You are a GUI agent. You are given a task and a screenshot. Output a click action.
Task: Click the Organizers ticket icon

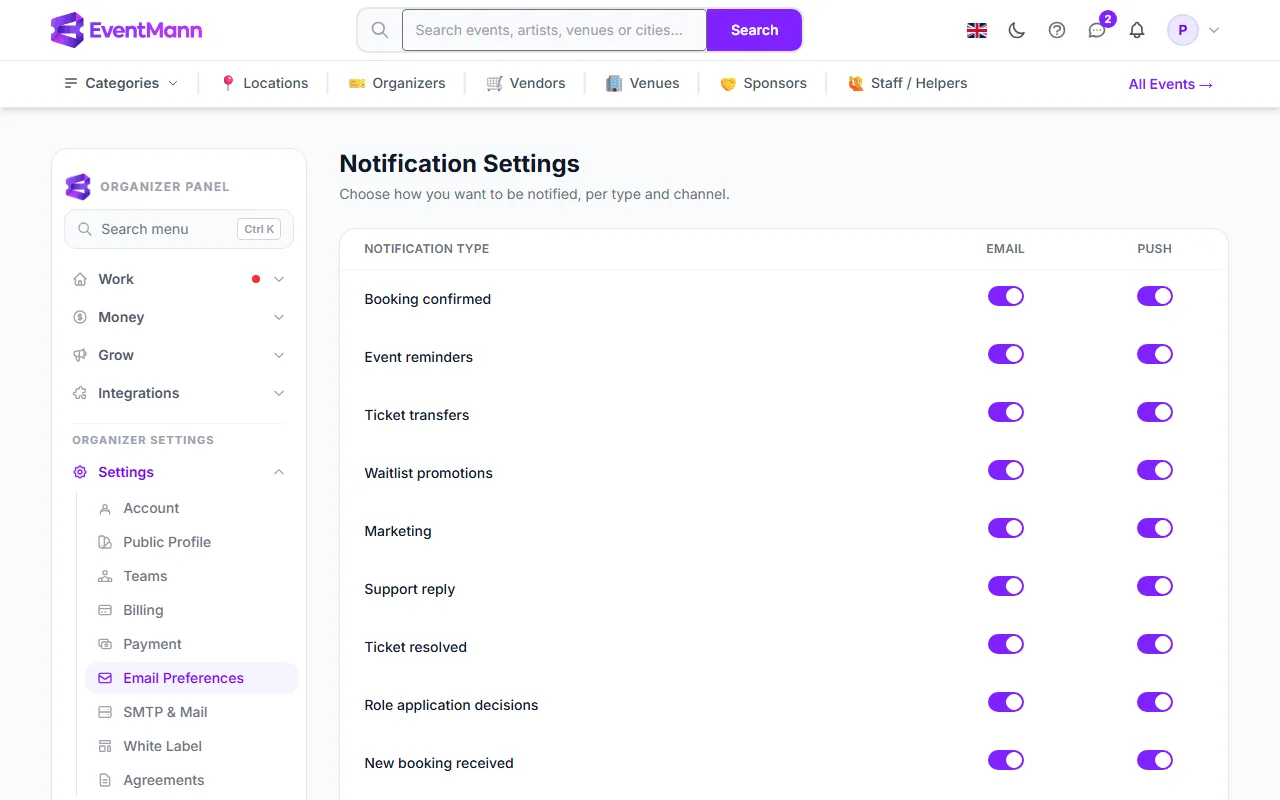[x=357, y=83]
